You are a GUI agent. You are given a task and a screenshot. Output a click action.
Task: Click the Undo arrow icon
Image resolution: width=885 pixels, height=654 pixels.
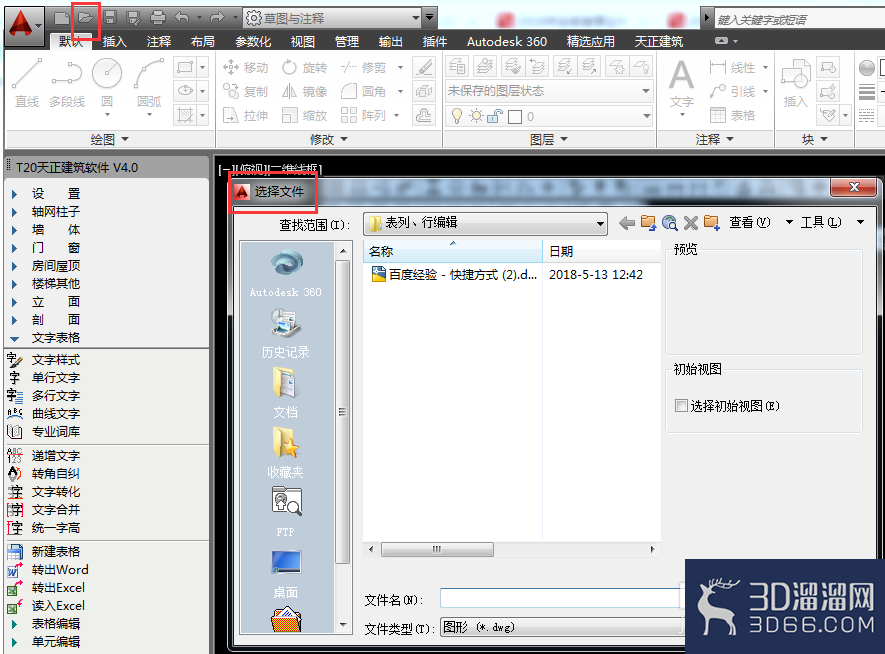point(182,18)
